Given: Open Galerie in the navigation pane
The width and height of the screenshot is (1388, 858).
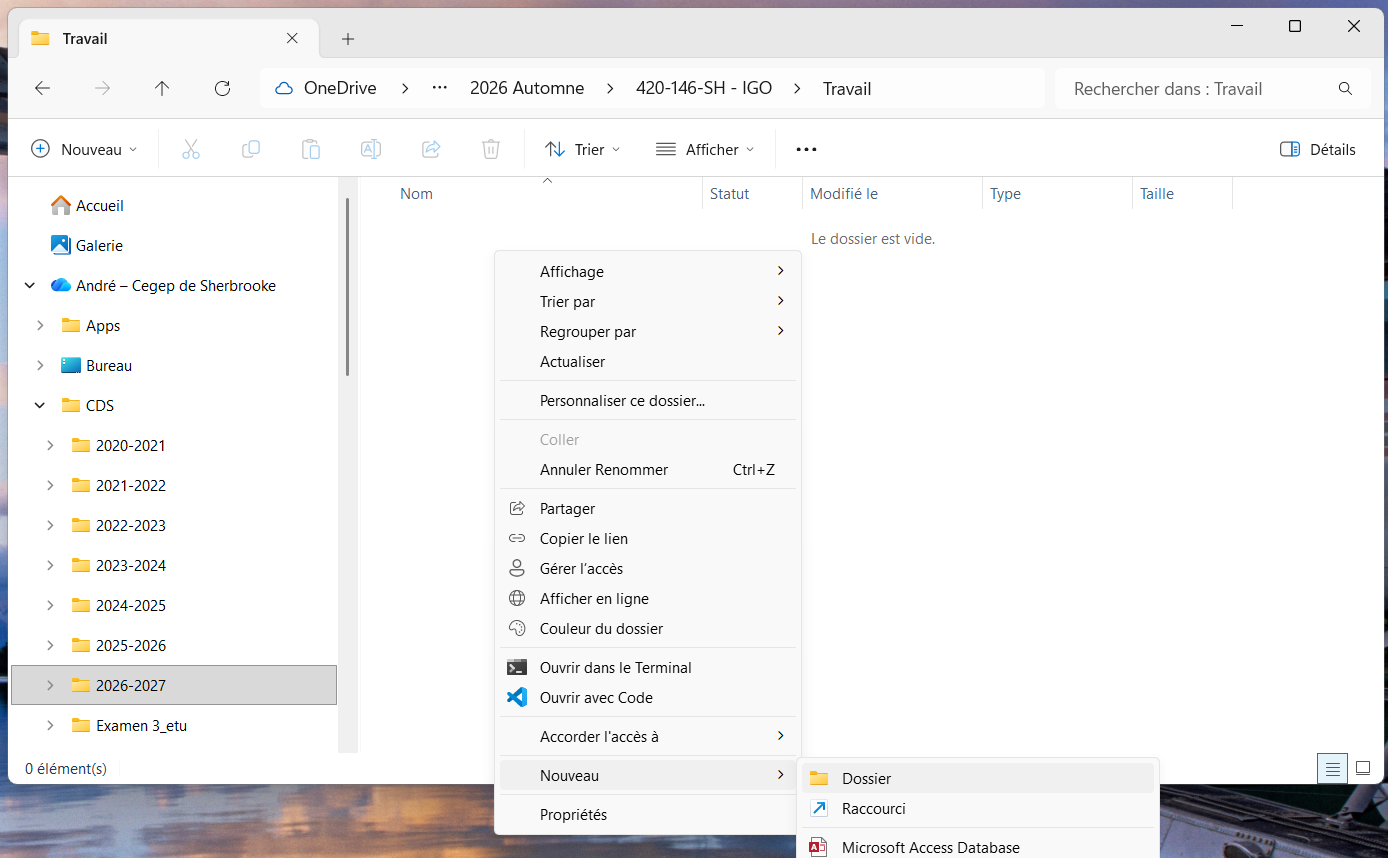Looking at the screenshot, I should [x=99, y=245].
